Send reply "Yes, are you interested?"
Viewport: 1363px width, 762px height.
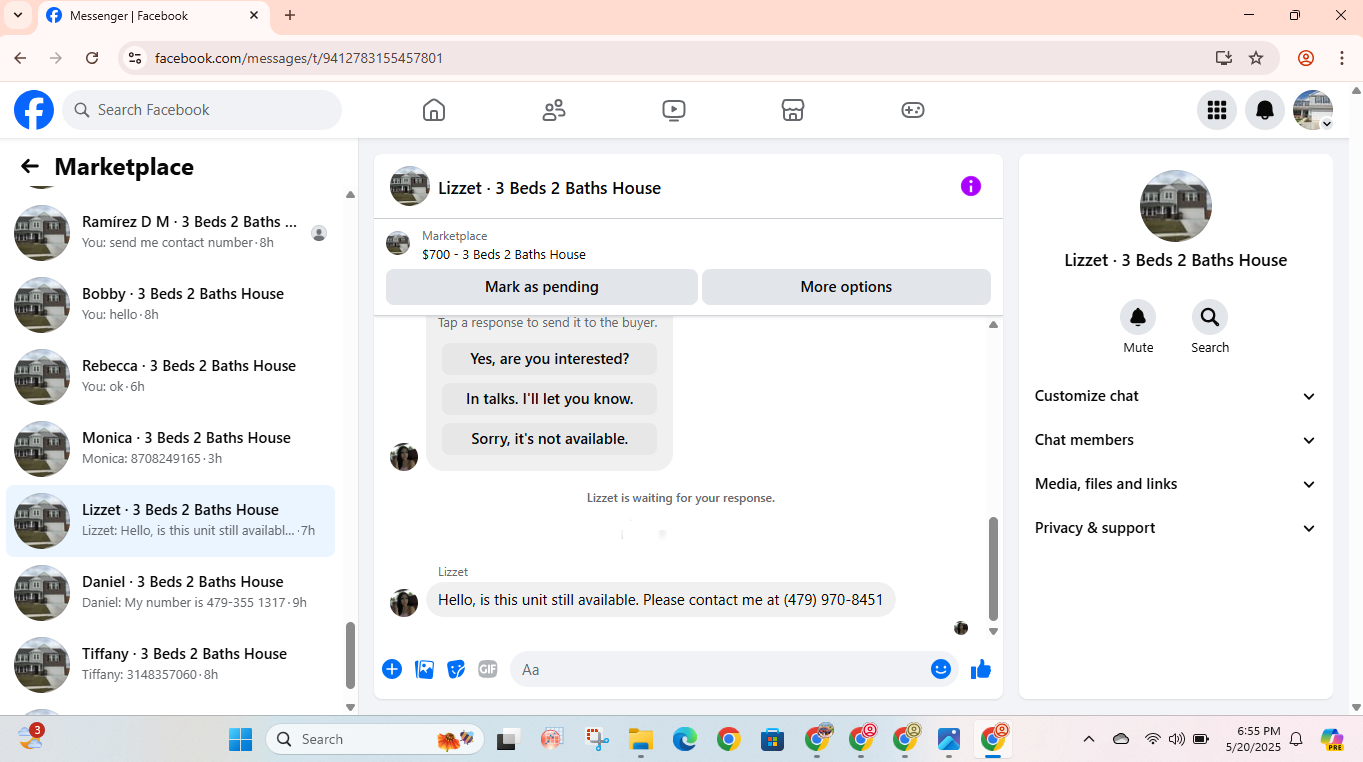click(x=549, y=359)
